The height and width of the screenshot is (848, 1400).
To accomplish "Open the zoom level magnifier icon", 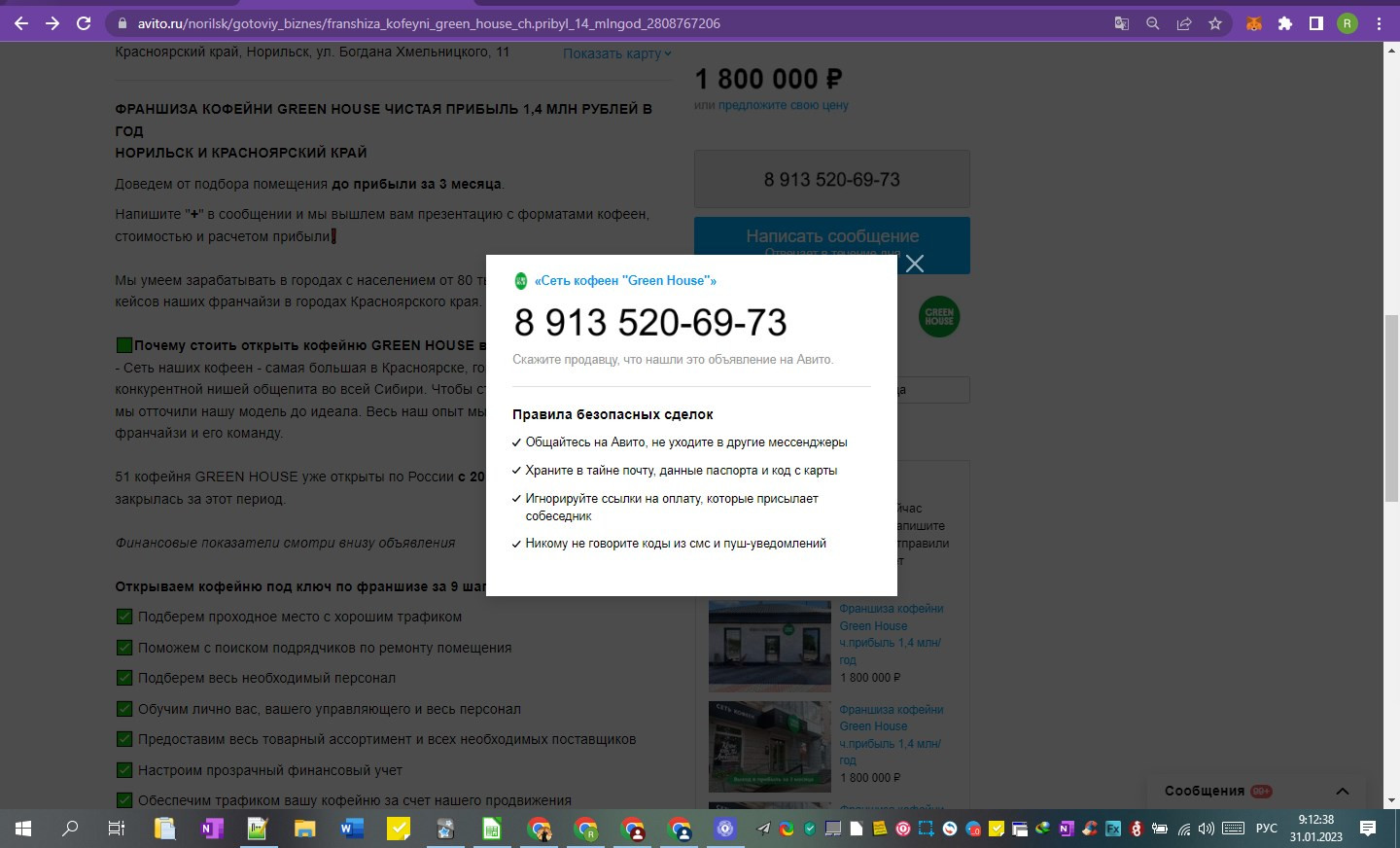I will pyautogui.click(x=1152, y=23).
